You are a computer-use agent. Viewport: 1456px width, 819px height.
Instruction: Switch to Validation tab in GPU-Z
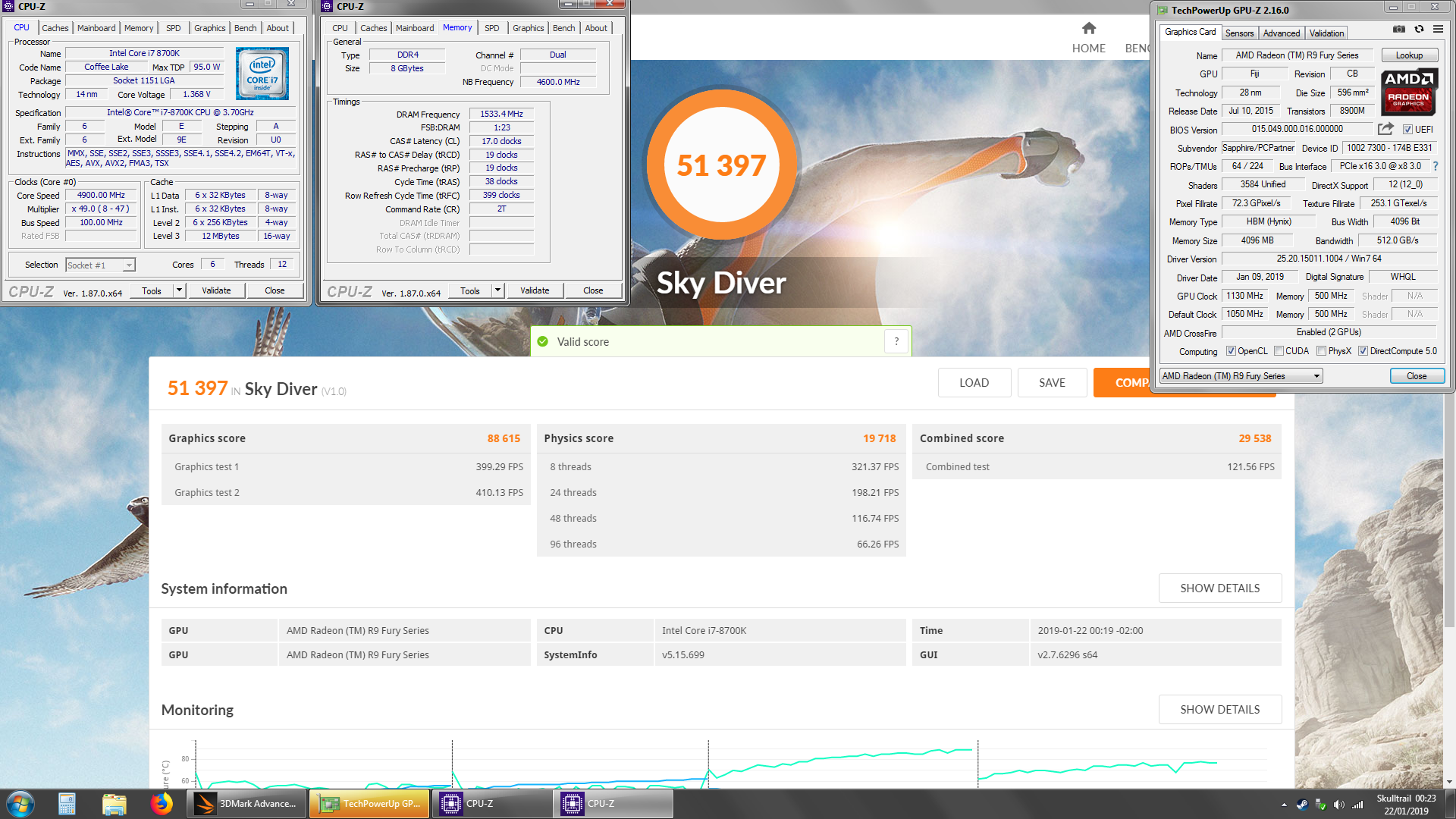tap(1326, 33)
